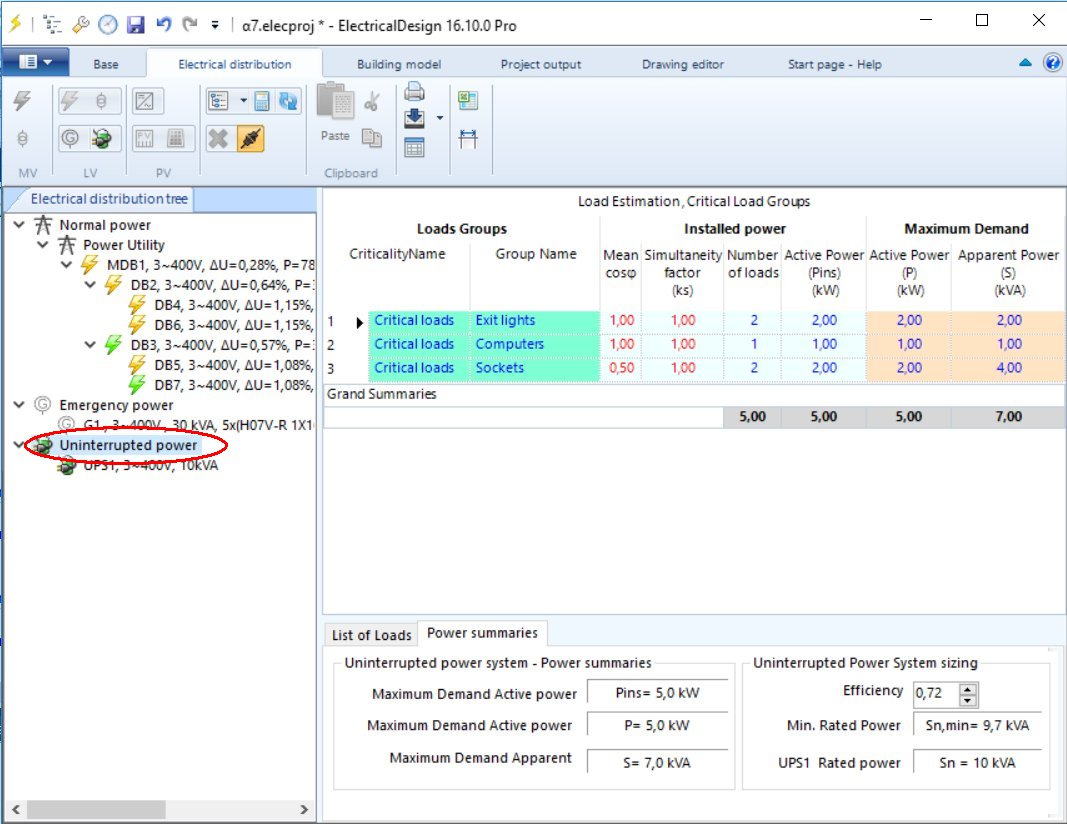Click the Excel export icon
This screenshot has width=1067, height=824.
[x=467, y=100]
